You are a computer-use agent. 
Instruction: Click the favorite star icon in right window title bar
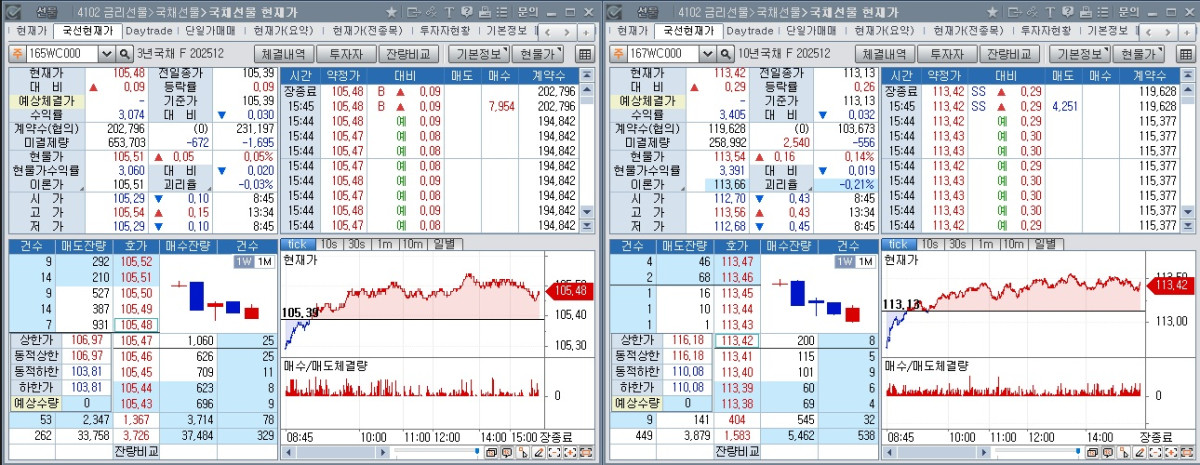tap(991, 12)
